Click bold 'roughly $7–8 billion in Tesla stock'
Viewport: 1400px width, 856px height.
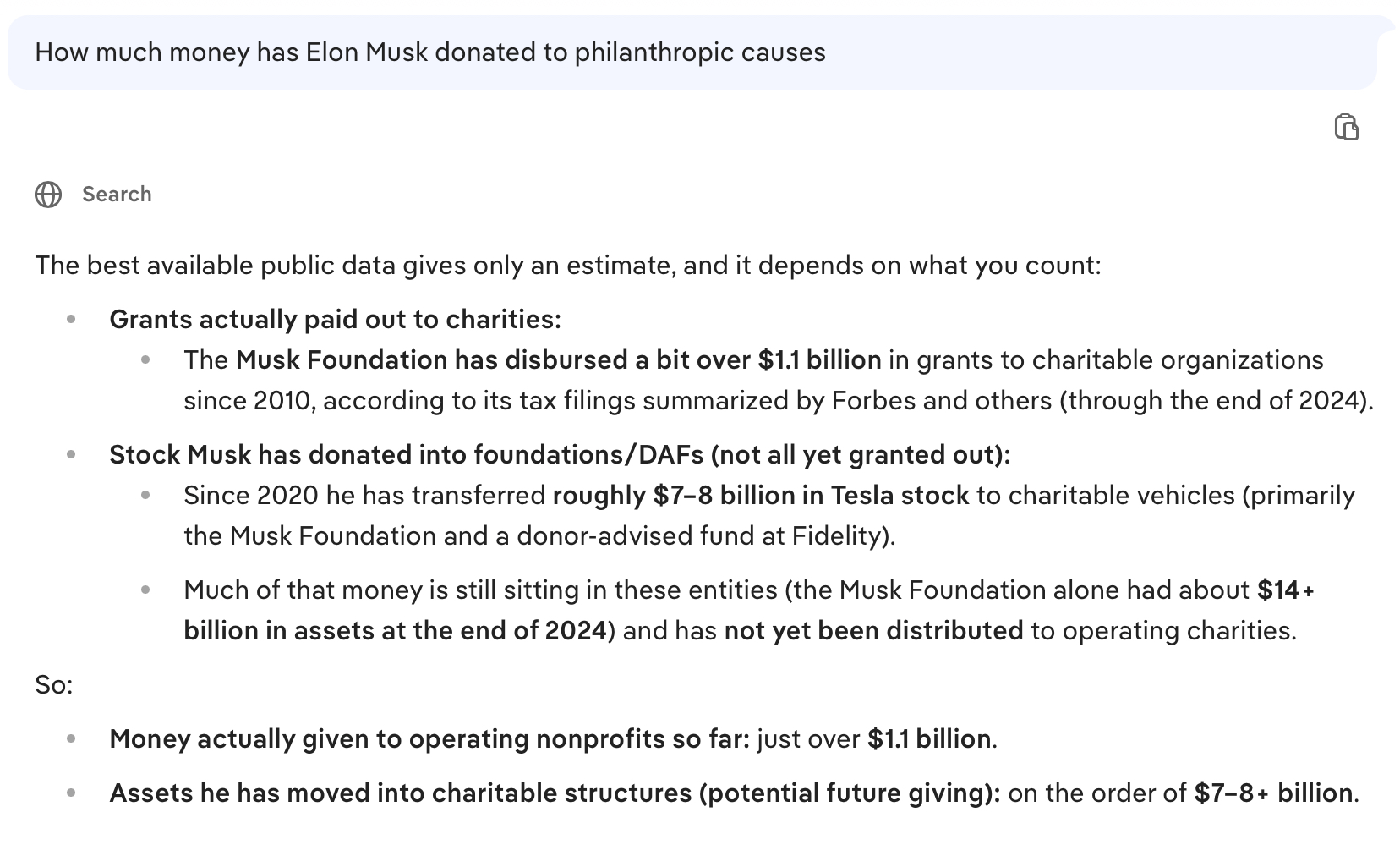pyautogui.click(x=760, y=496)
